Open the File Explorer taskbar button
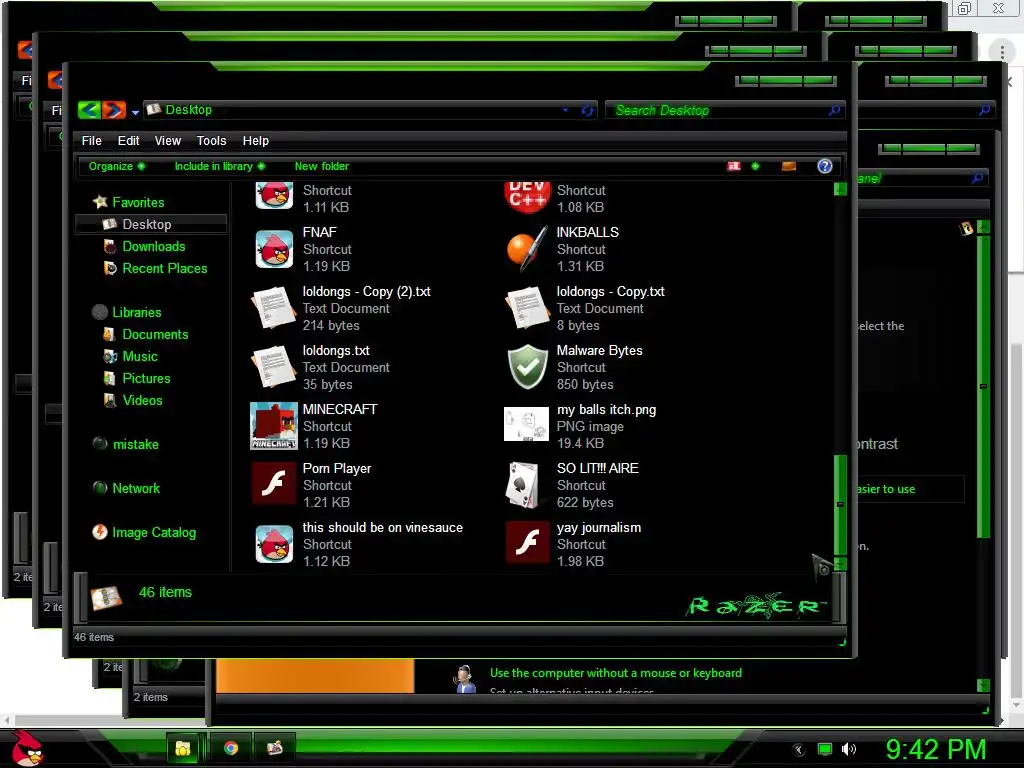Screen dimensions: 1024x768 click(183, 748)
